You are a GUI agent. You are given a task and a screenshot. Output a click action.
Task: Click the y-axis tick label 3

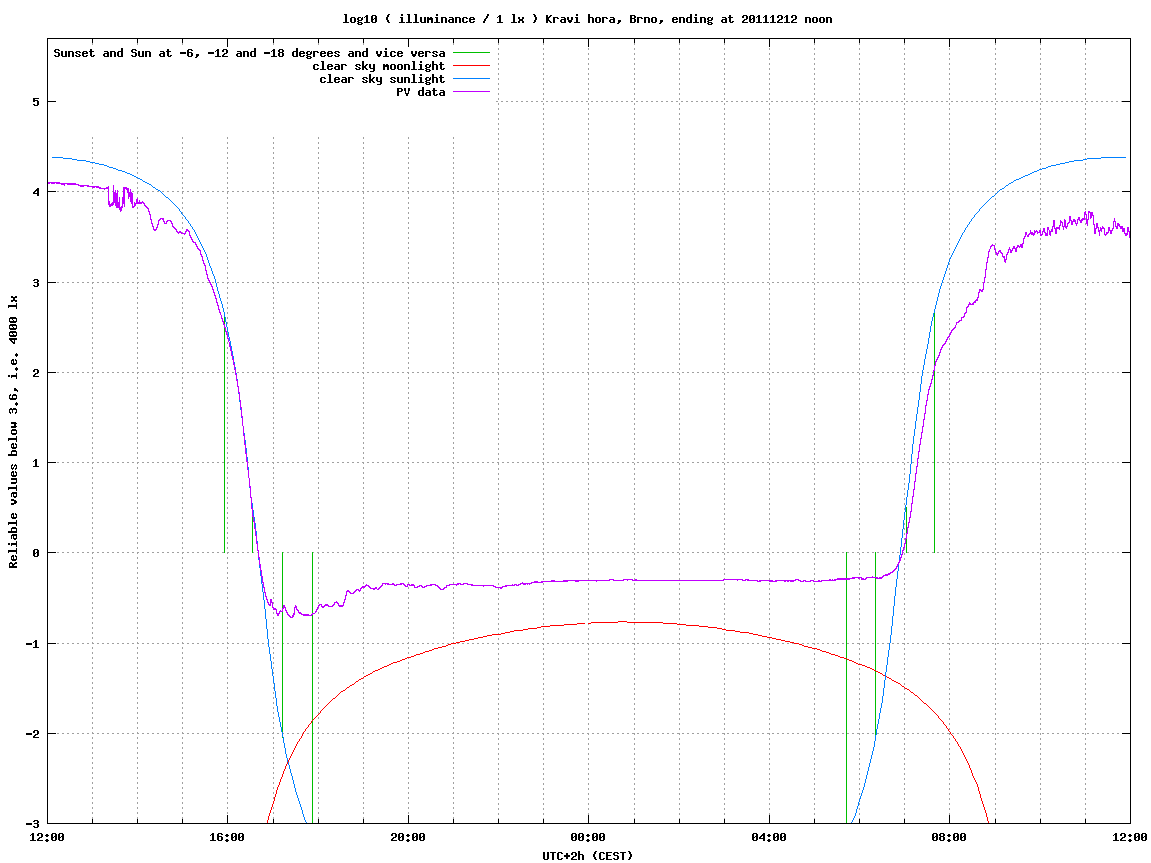point(35,283)
